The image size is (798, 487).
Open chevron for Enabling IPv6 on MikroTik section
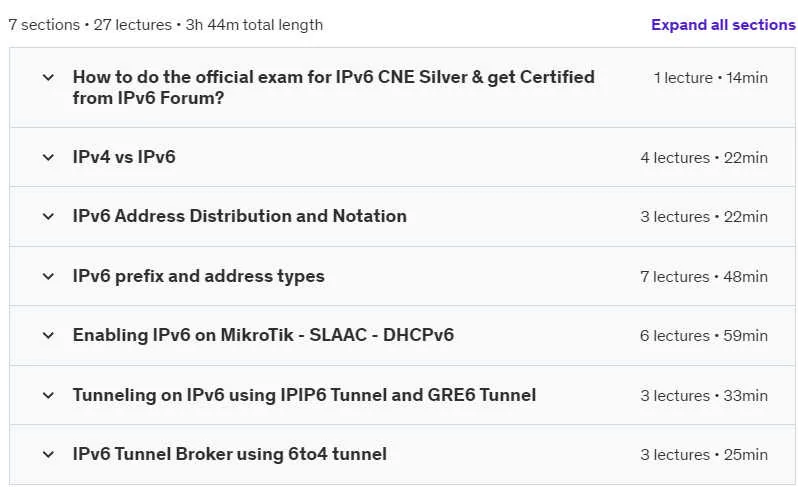click(48, 335)
